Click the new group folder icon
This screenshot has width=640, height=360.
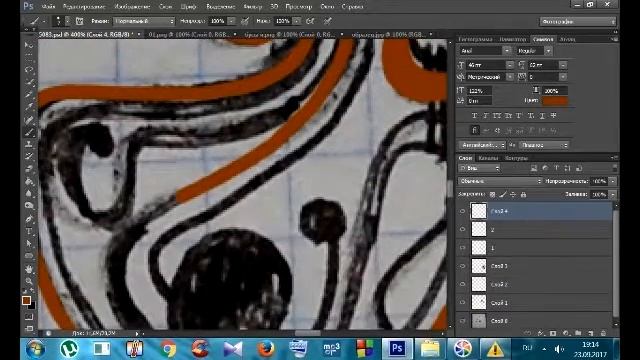[578, 333]
